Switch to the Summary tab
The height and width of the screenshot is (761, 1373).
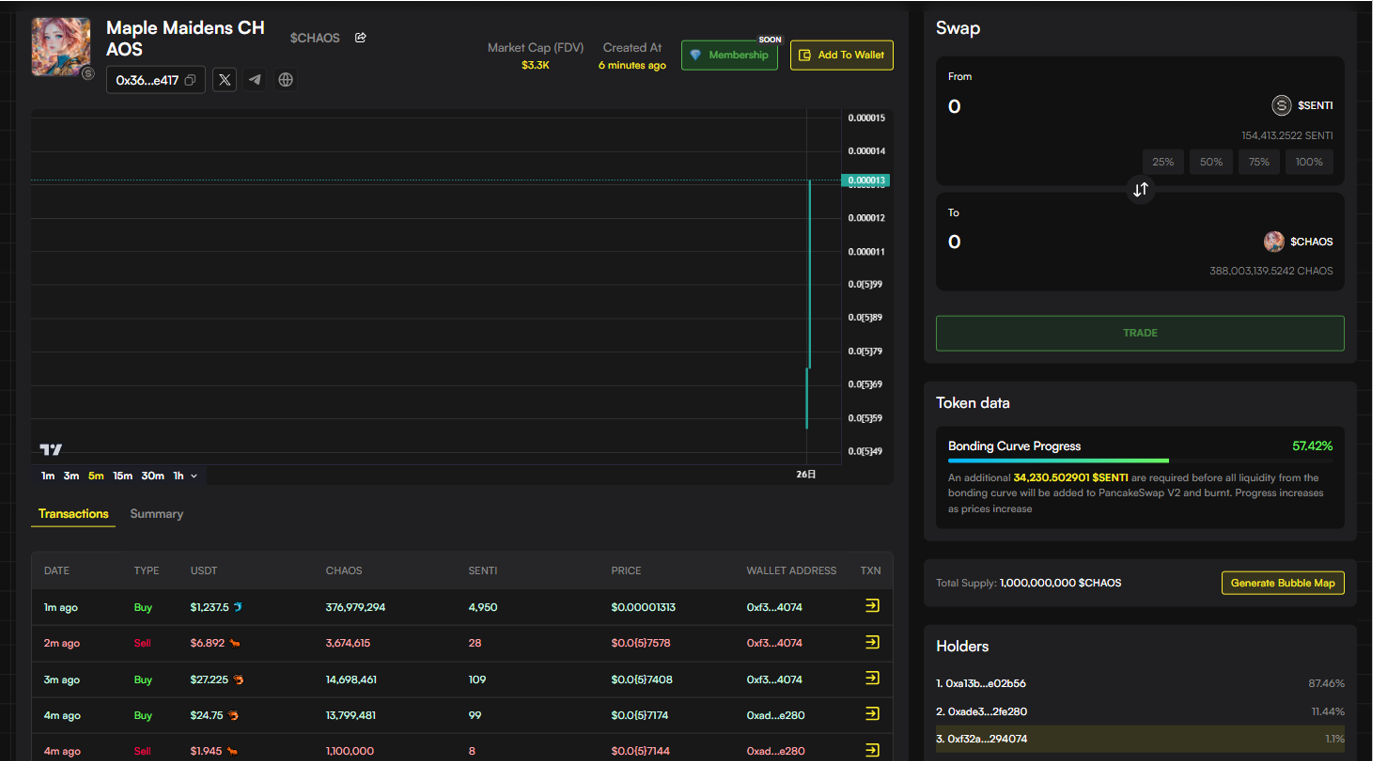tap(157, 514)
